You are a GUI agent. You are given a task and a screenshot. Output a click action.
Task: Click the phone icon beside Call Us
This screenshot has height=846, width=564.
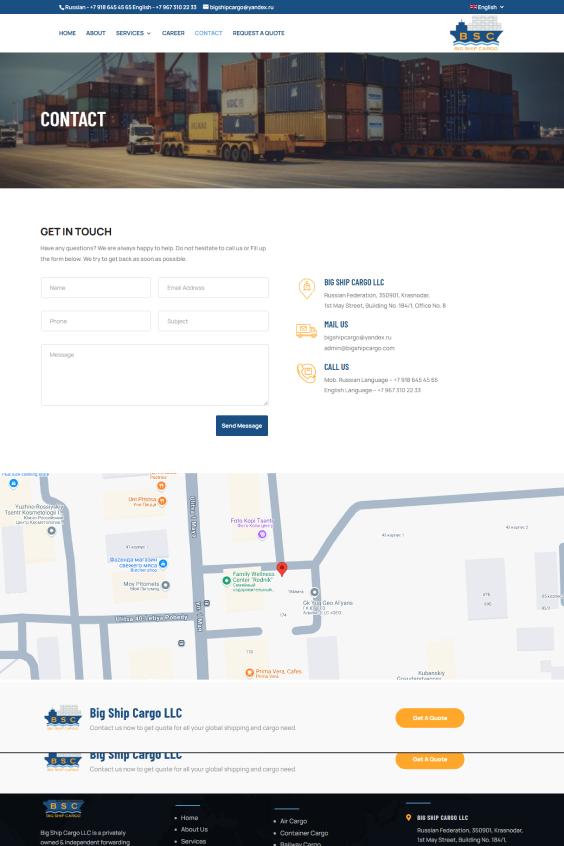pos(306,373)
